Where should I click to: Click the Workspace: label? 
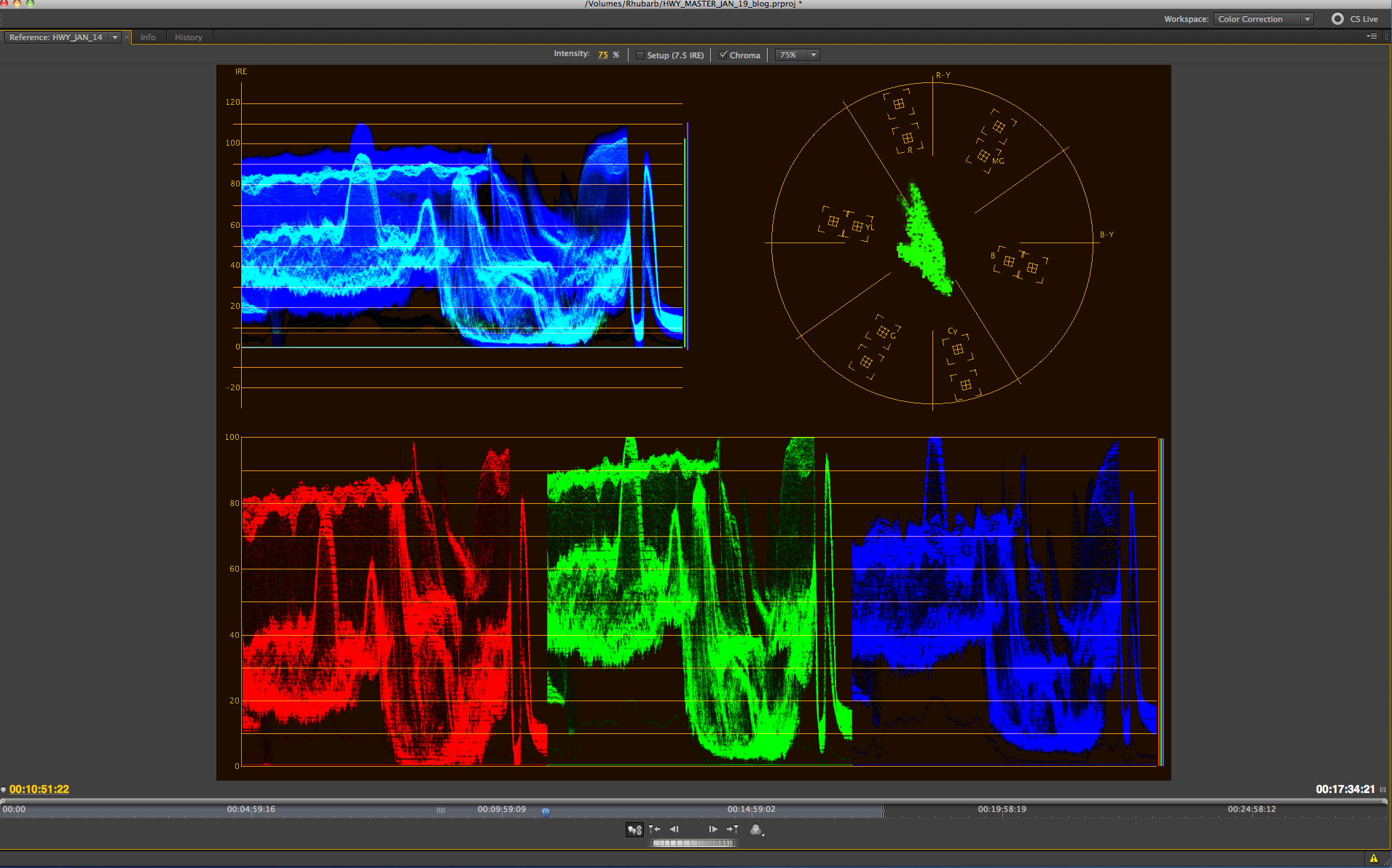pos(1186,20)
